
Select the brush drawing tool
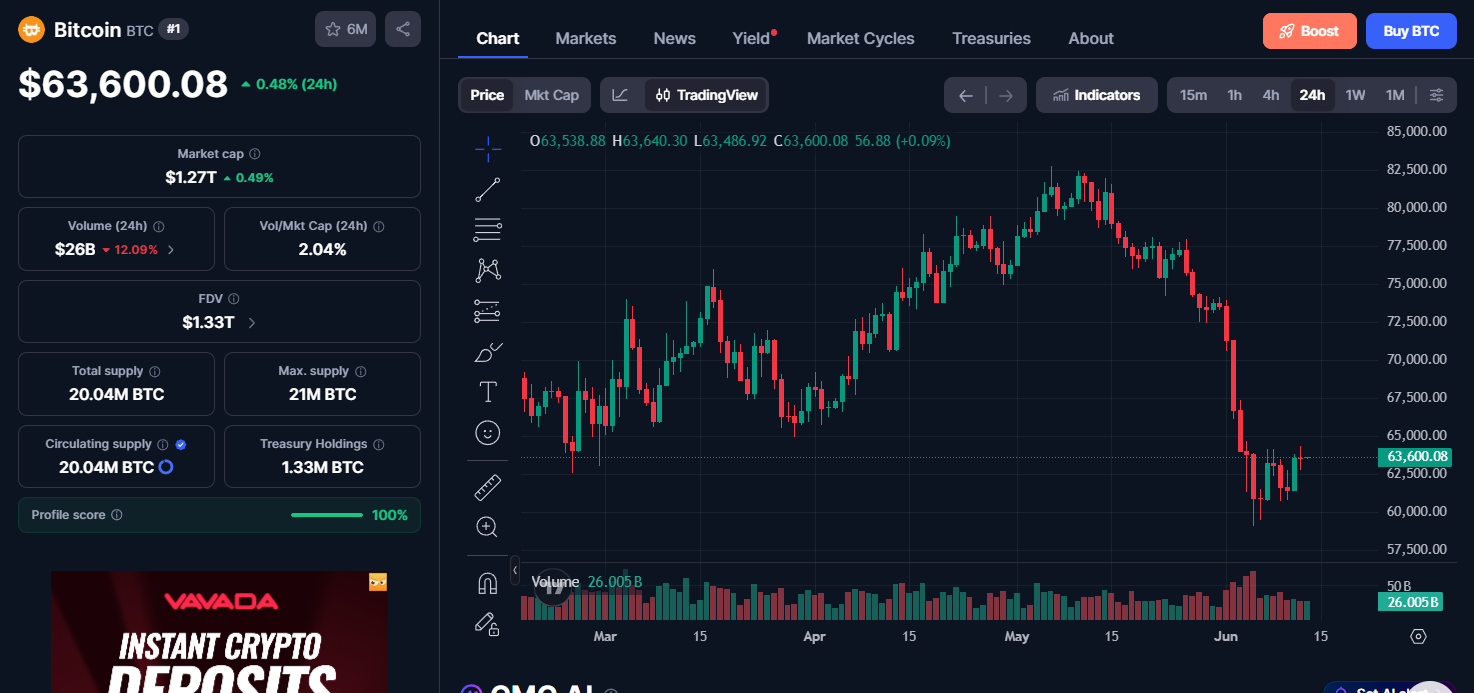(x=488, y=352)
